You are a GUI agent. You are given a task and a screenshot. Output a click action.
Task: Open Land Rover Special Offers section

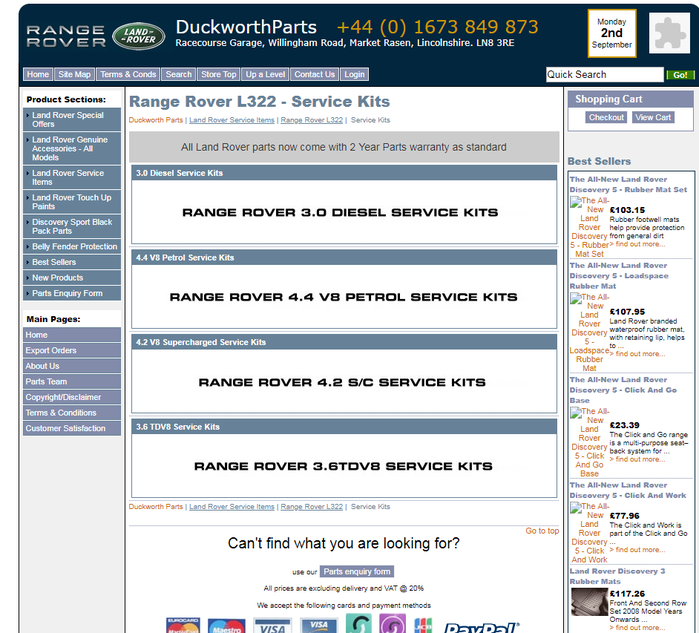point(72,119)
